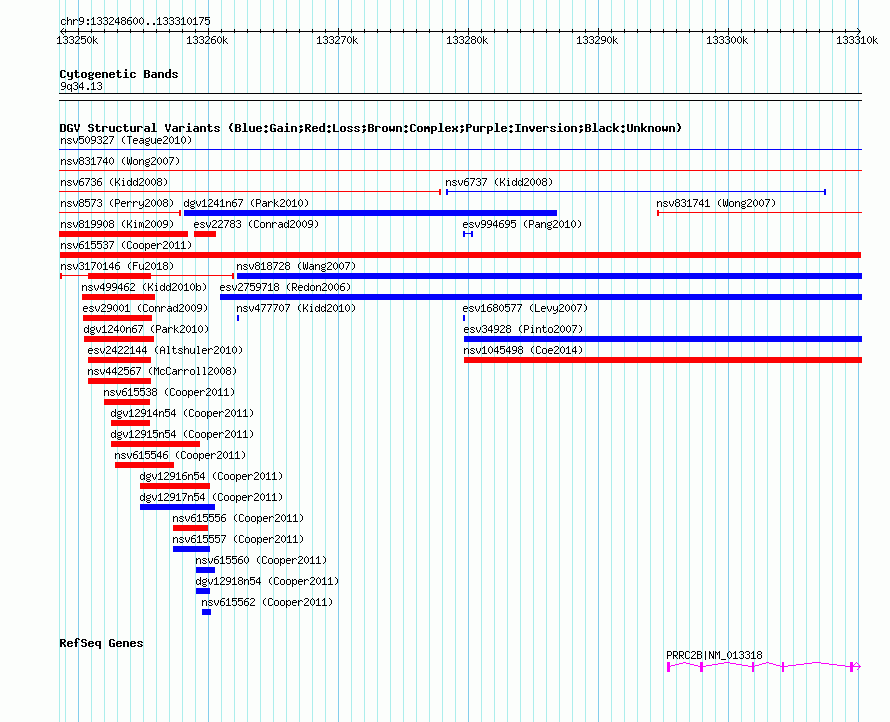Click the nsv831741 (Wong2007) label
This screenshot has height=722, width=890.
[x=716, y=203]
